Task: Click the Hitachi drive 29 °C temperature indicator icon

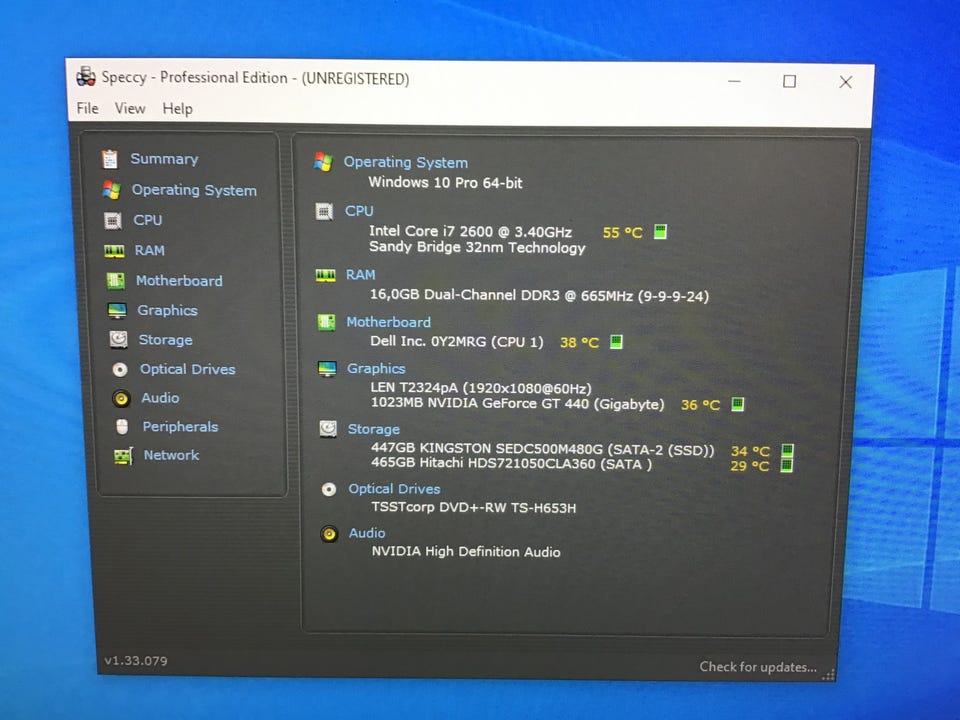Action: [x=787, y=465]
